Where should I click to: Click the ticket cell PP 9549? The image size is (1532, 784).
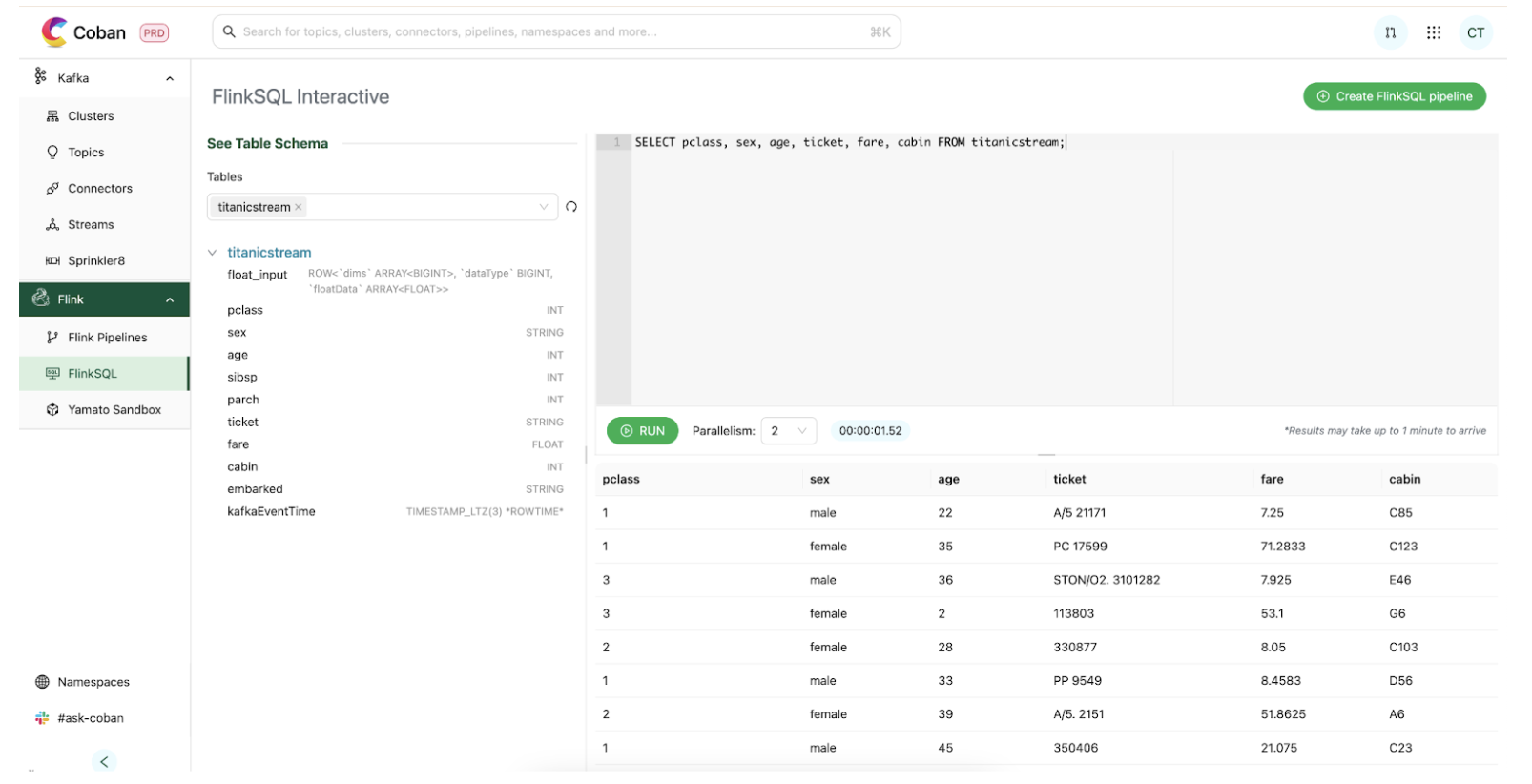(1077, 681)
